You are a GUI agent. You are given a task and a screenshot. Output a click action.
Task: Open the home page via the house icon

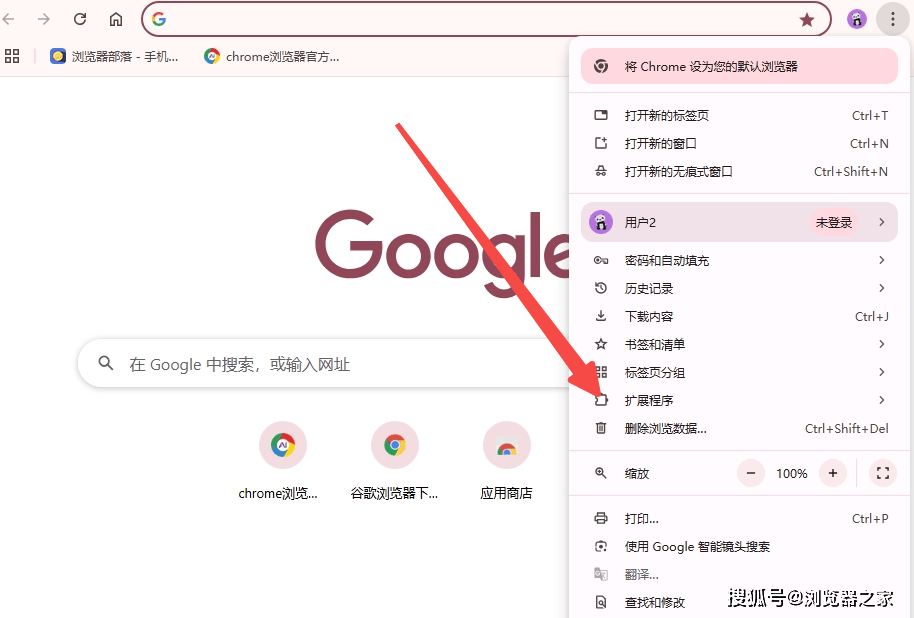click(x=116, y=19)
